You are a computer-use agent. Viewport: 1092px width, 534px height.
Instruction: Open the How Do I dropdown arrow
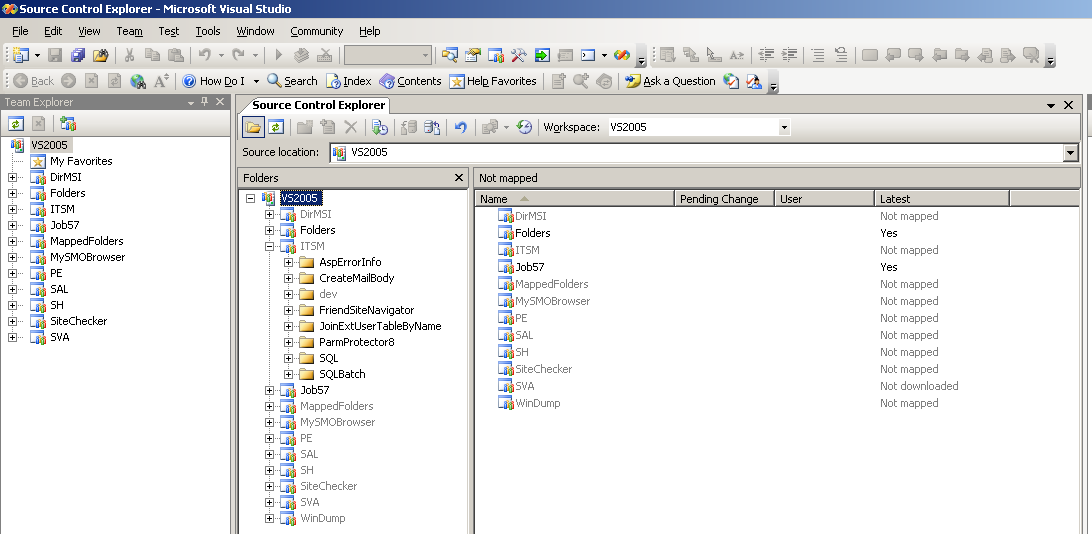pyautogui.click(x=256, y=81)
